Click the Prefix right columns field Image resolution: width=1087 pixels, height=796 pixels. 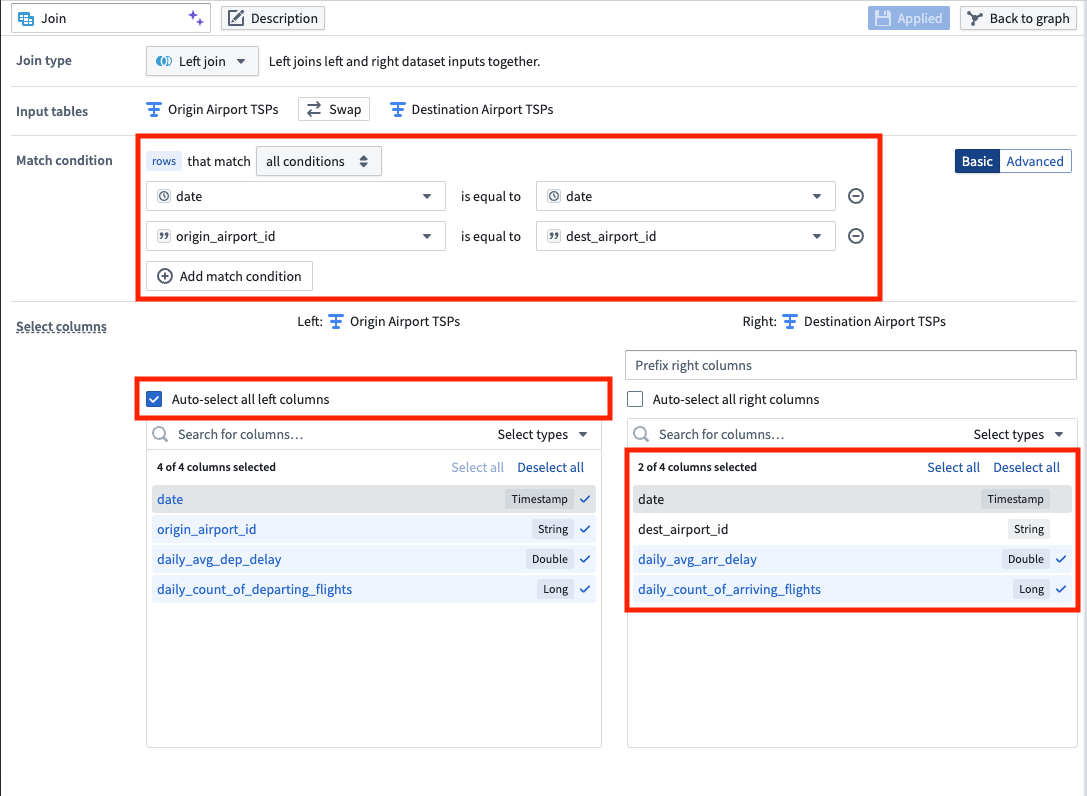(x=851, y=365)
